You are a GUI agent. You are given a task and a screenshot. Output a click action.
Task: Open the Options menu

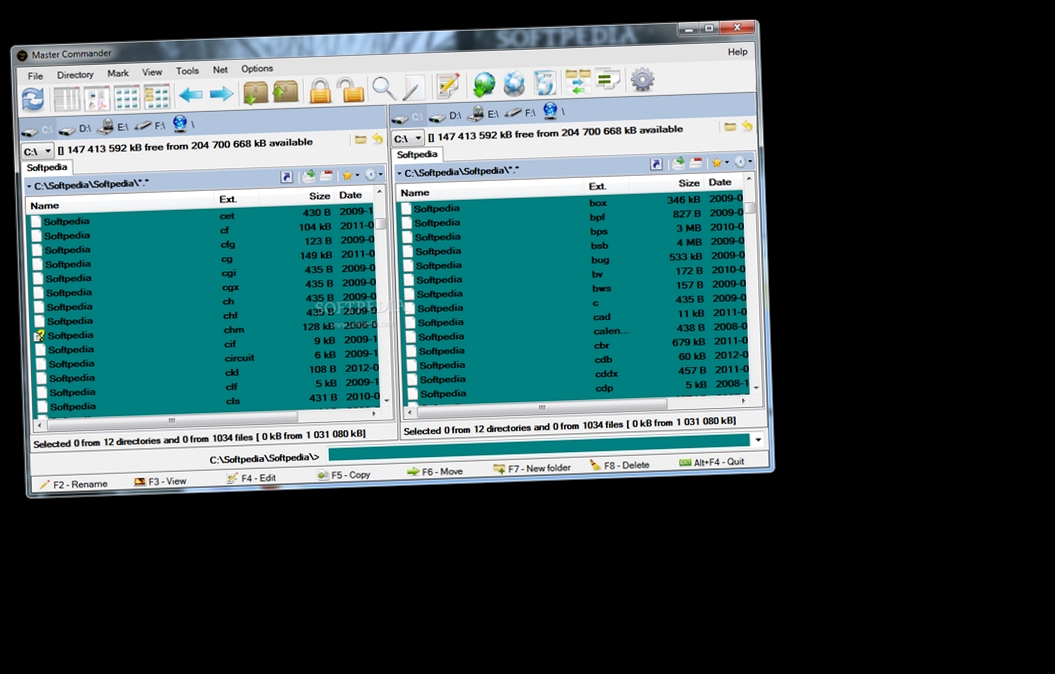257,69
